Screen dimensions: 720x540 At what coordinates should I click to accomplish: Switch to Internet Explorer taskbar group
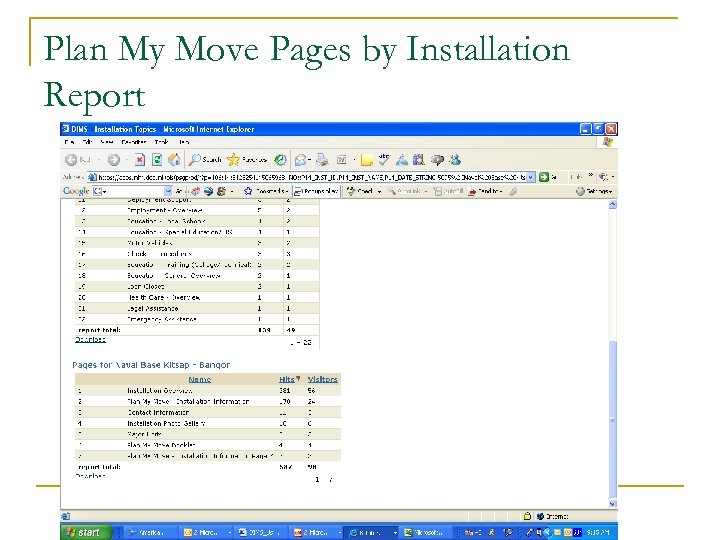370,532
